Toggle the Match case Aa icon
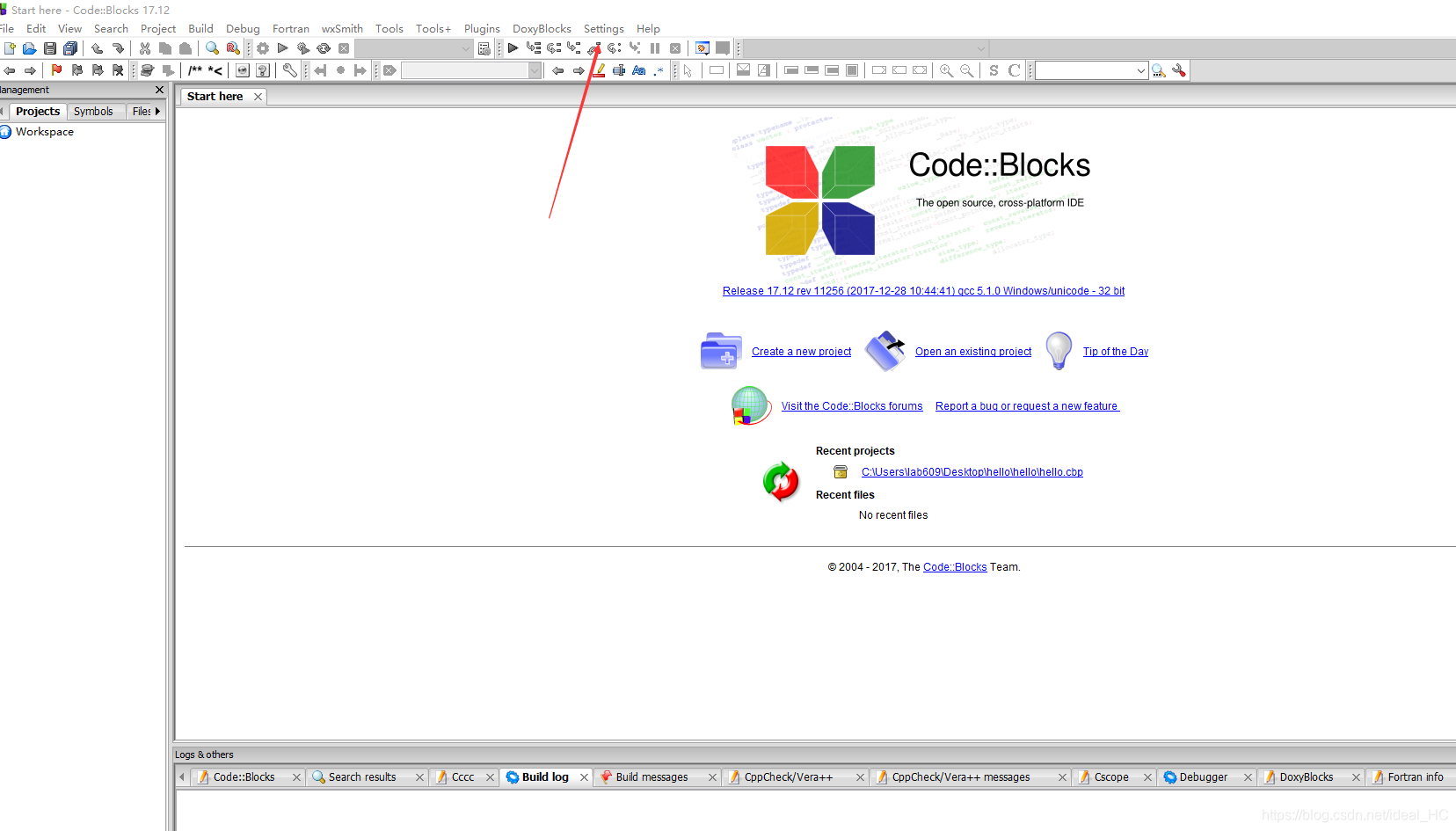This screenshot has width=1456, height=831. pos(639,70)
